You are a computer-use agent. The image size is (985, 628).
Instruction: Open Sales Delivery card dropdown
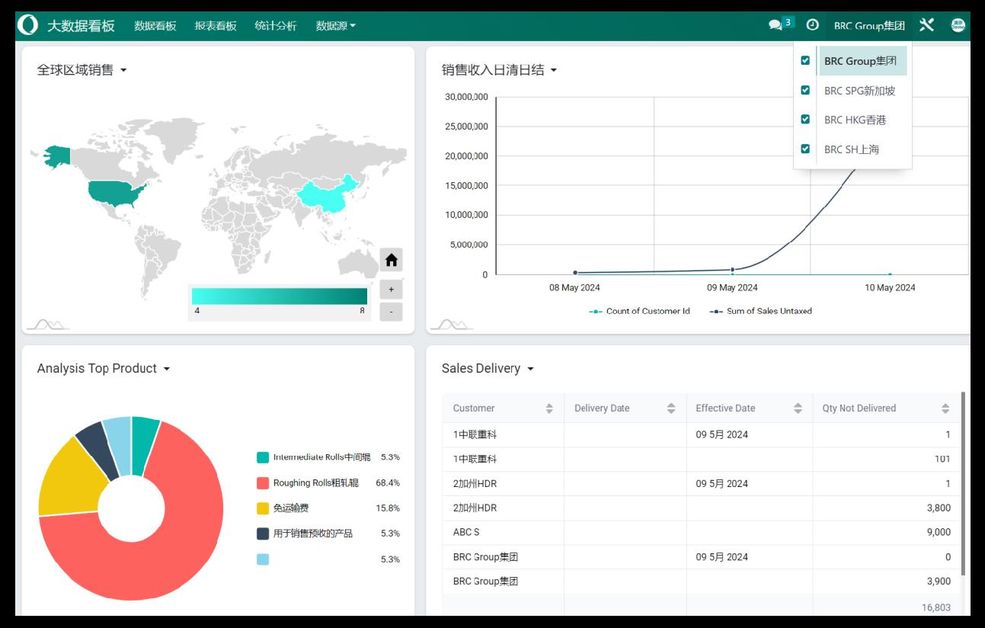coord(530,369)
